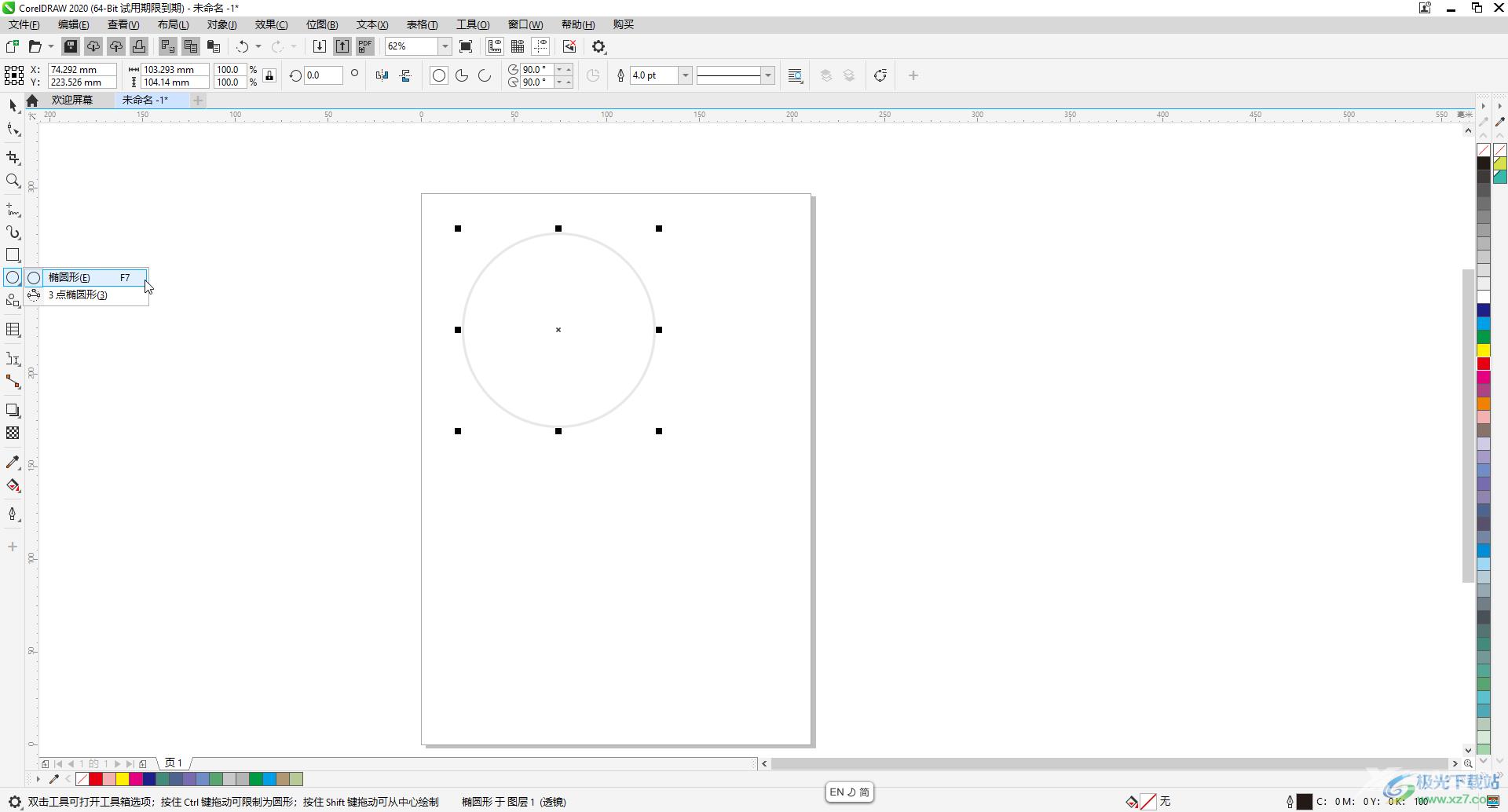The height and width of the screenshot is (812, 1508).
Task: Click the 页 1 page tab
Action: (174, 763)
